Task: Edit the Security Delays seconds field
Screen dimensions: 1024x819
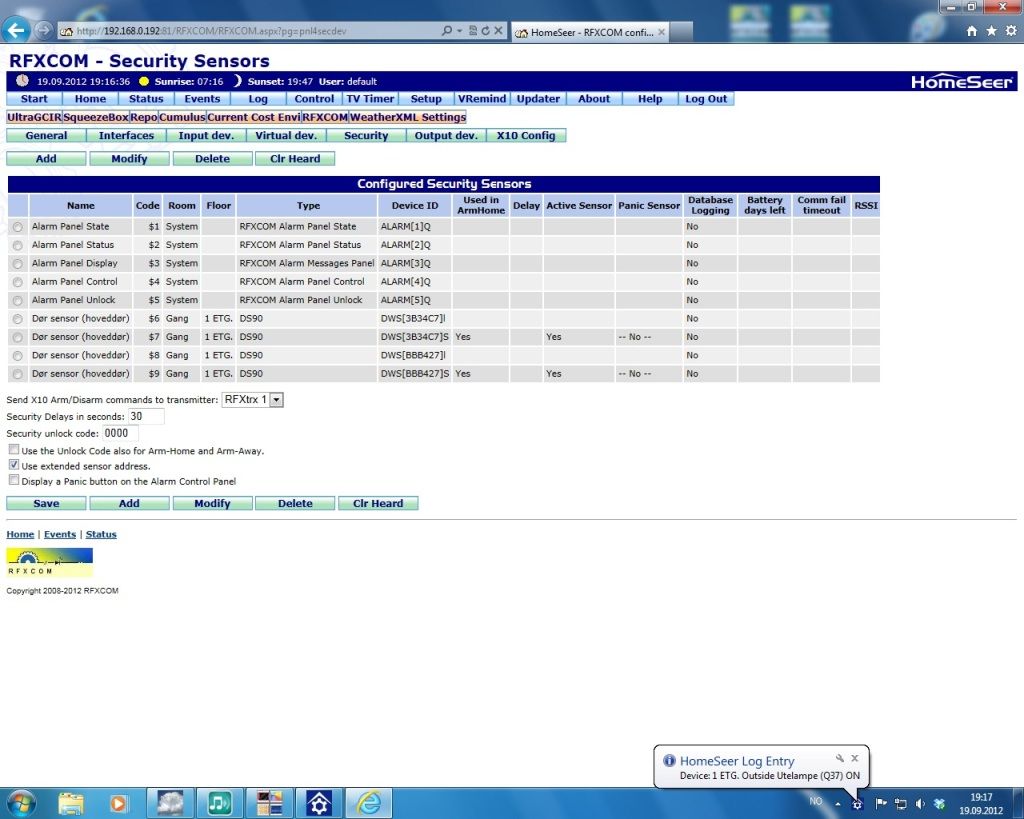Action: (x=146, y=417)
